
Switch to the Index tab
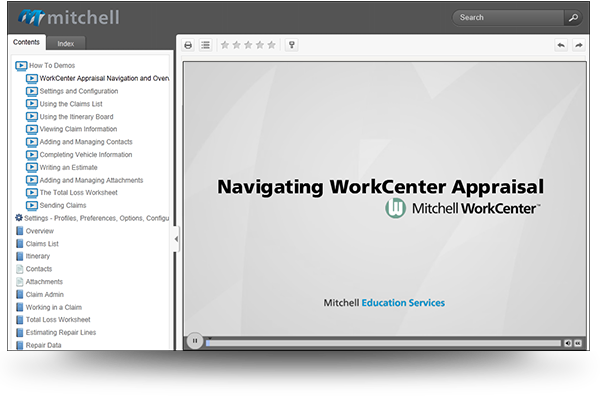(66, 44)
